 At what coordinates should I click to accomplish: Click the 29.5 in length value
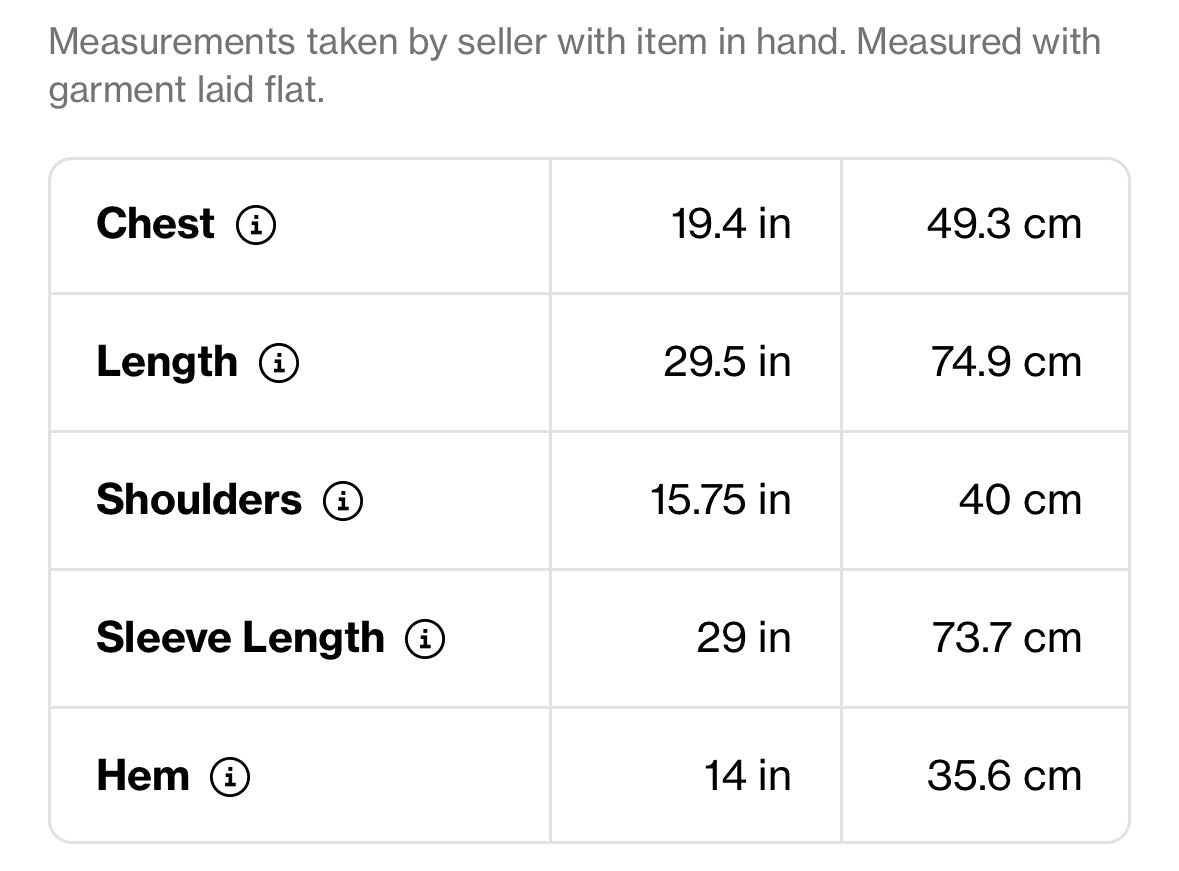[727, 363]
